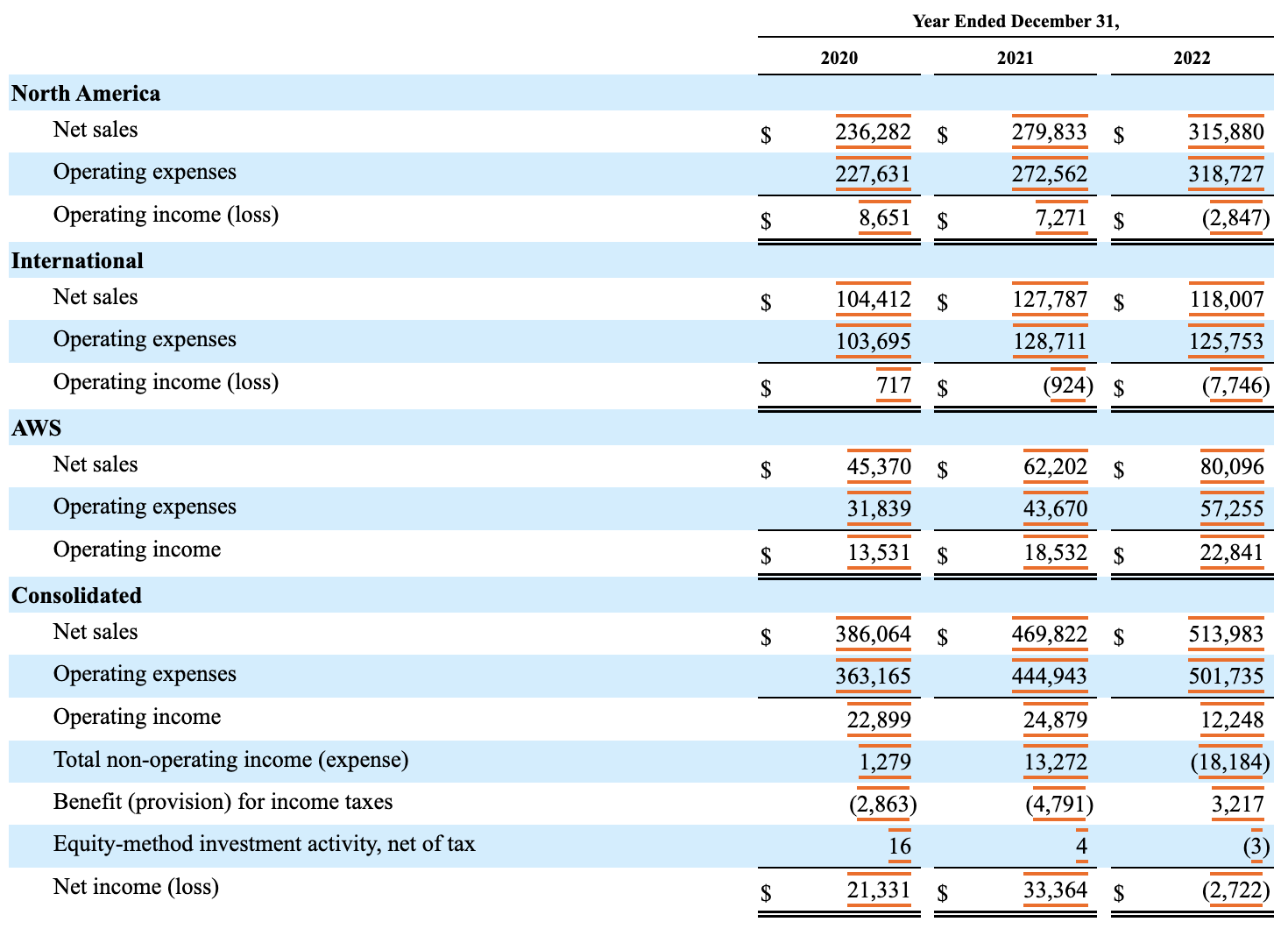The image size is (1288, 929).
Task: Click "Equity-method investment activity, net of tax" label
Action: [x=264, y=844]
